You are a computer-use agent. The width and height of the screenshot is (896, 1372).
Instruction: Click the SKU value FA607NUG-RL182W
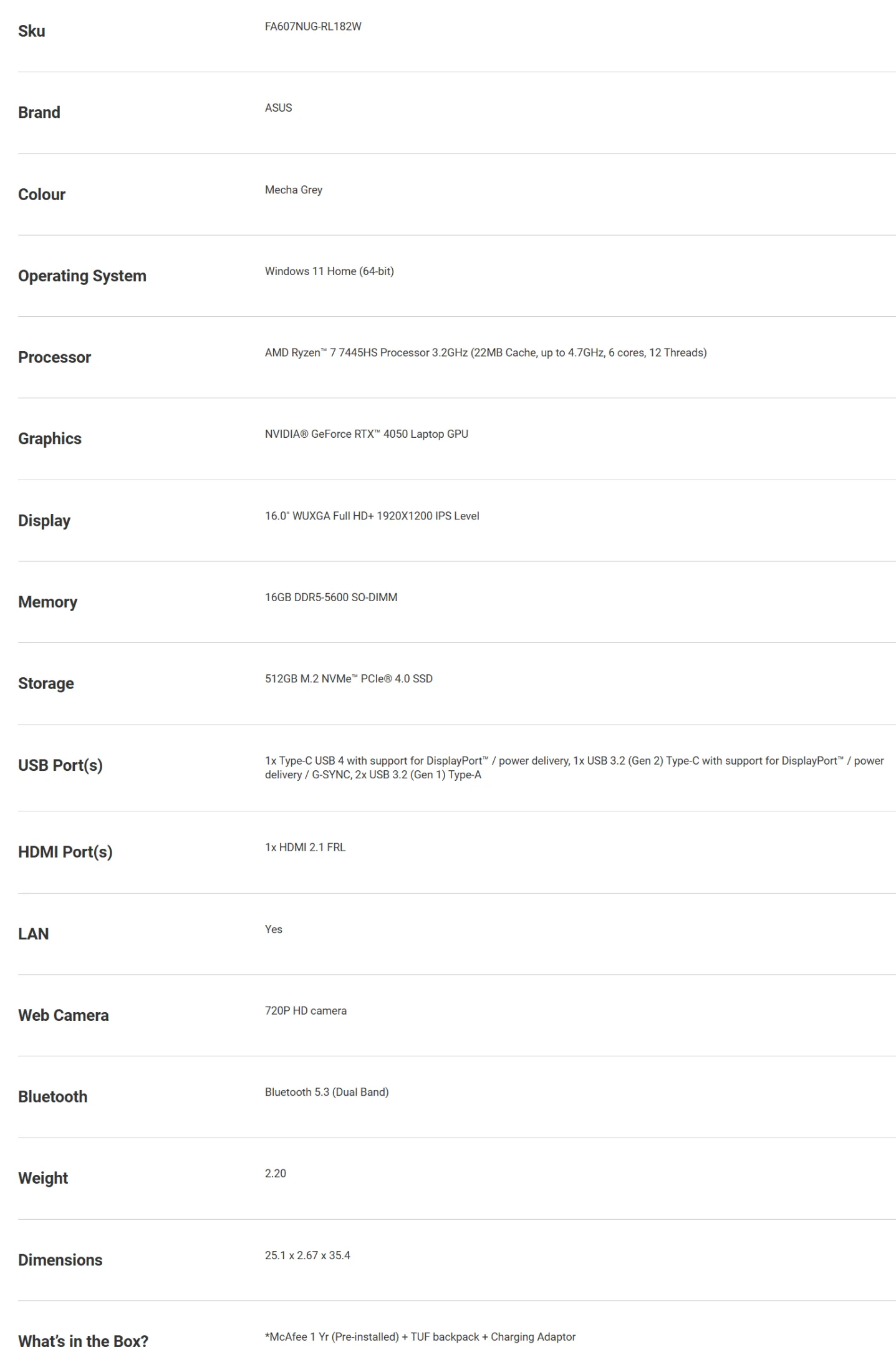pyautogui.click(x=312, y=27)
